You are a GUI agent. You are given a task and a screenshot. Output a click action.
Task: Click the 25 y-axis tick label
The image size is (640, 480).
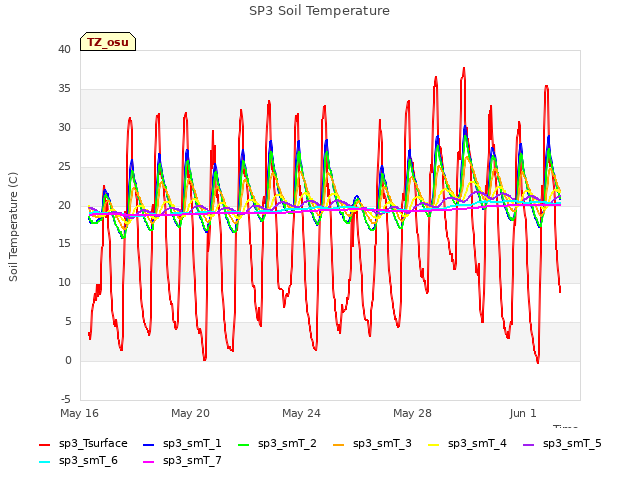(64, 167)
